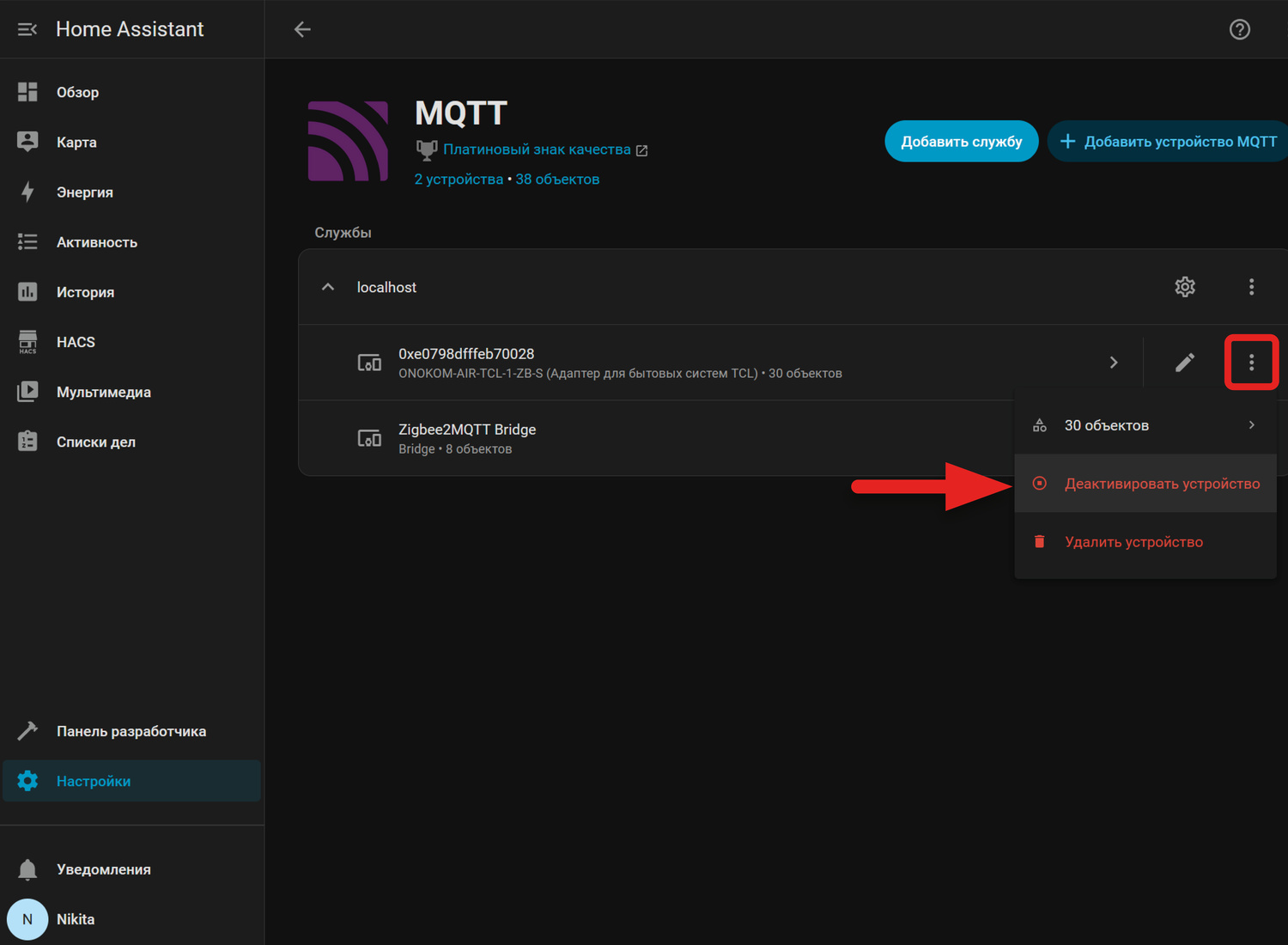
Task: Open the Nikita user avatar
Action: 27,919
